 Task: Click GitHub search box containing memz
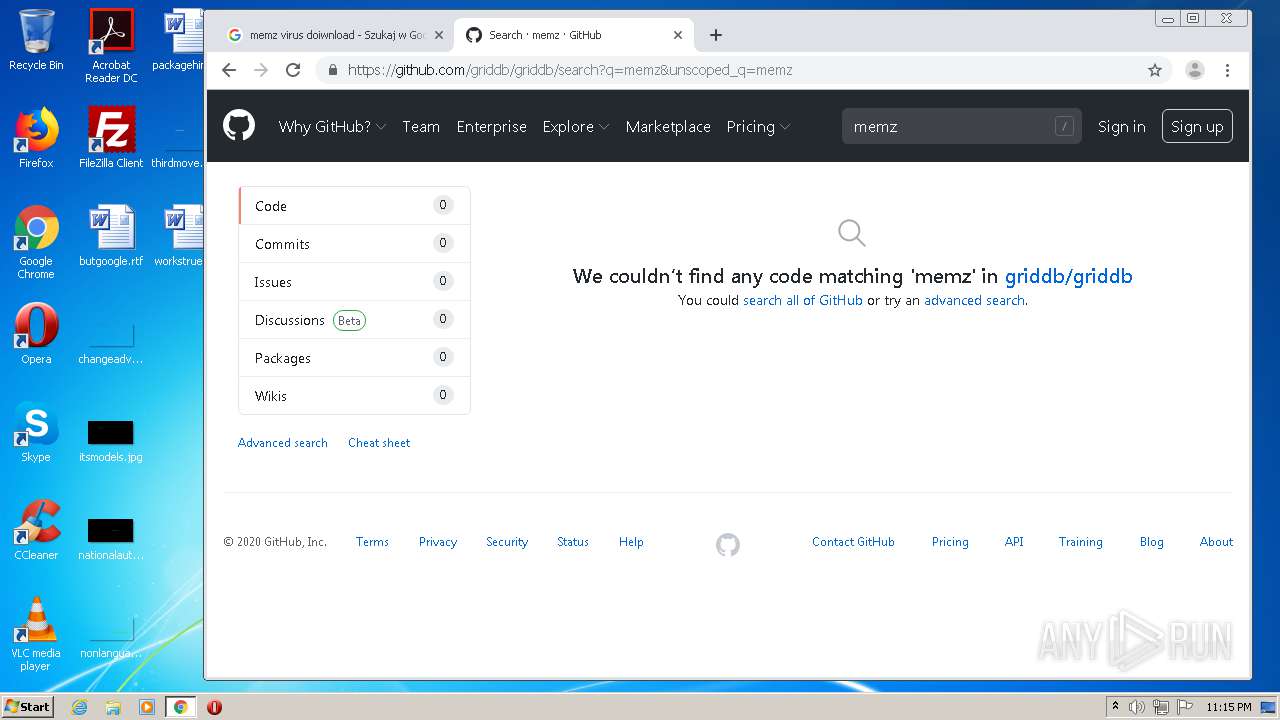pos(961,126)
